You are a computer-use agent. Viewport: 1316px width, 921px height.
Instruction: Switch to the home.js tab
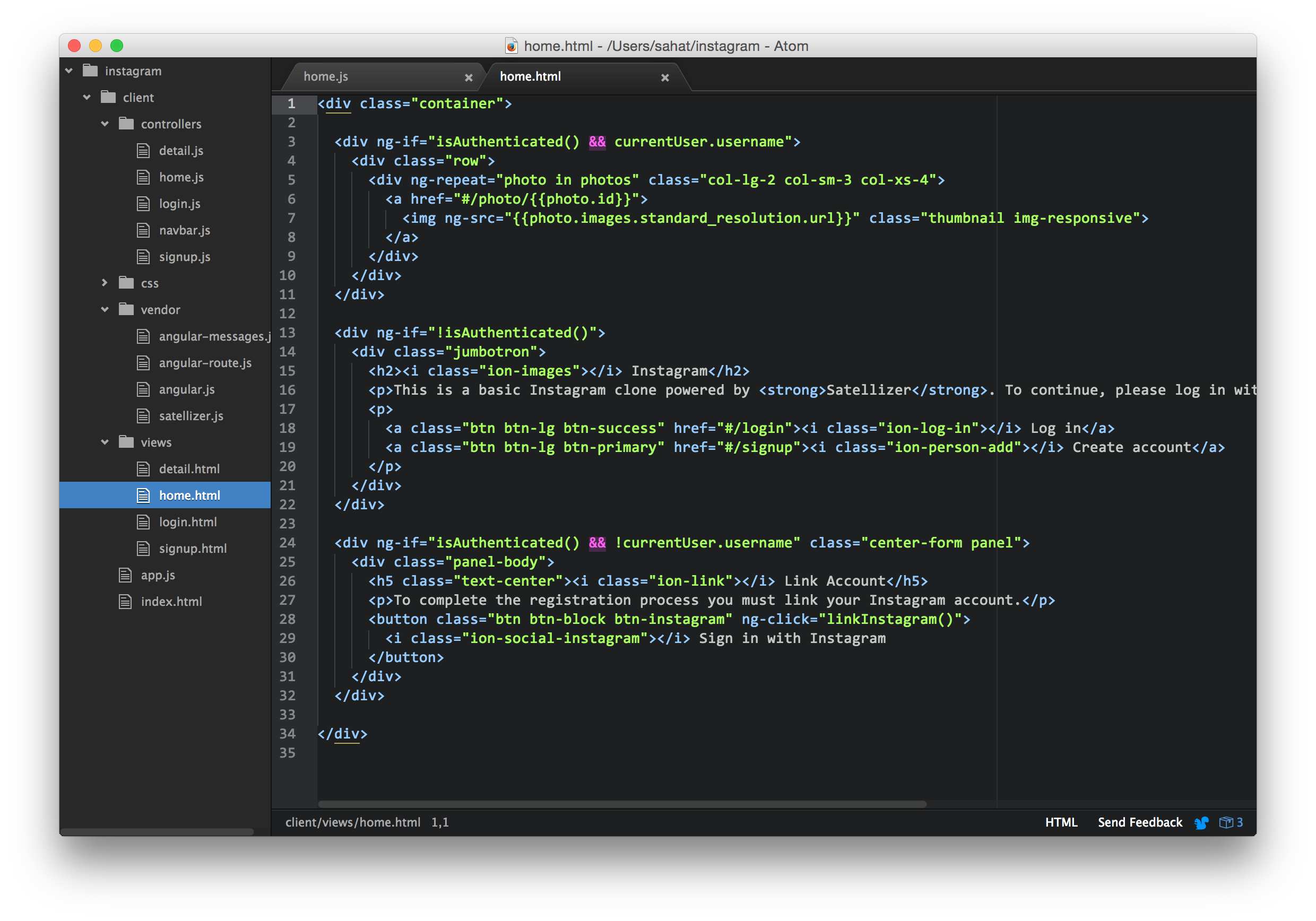tap(326, 76)
